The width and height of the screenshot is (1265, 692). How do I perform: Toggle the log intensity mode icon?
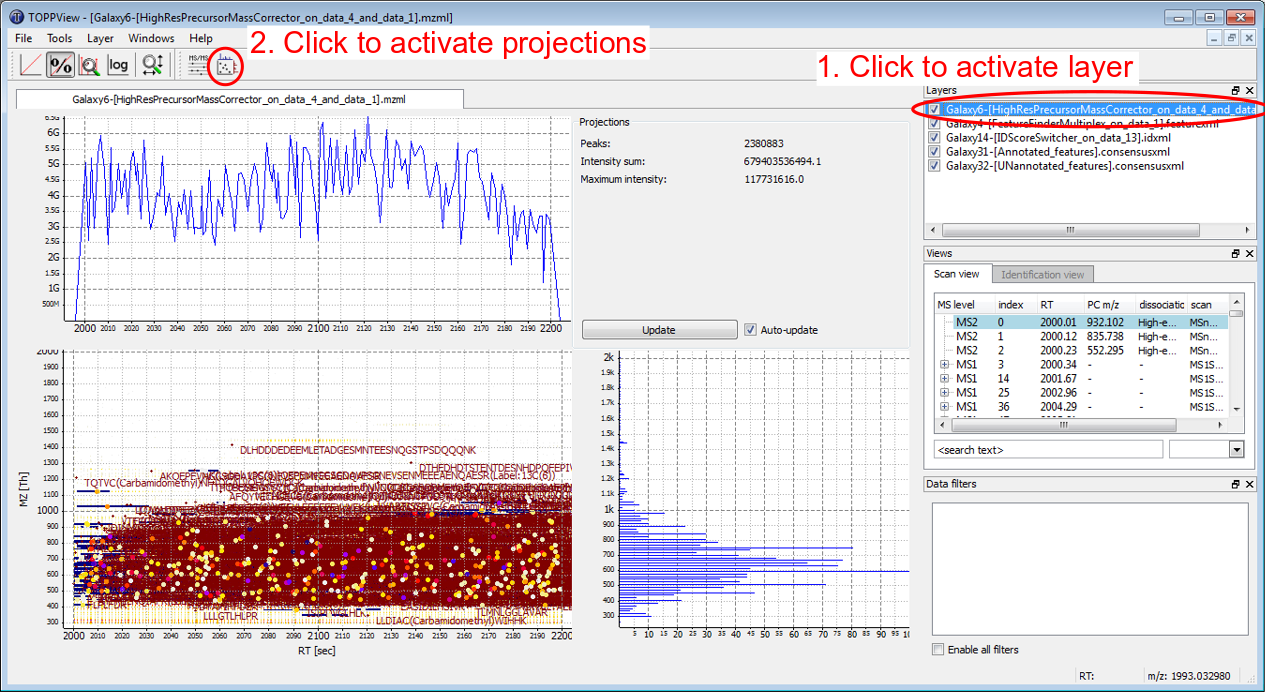pos(119,65)
